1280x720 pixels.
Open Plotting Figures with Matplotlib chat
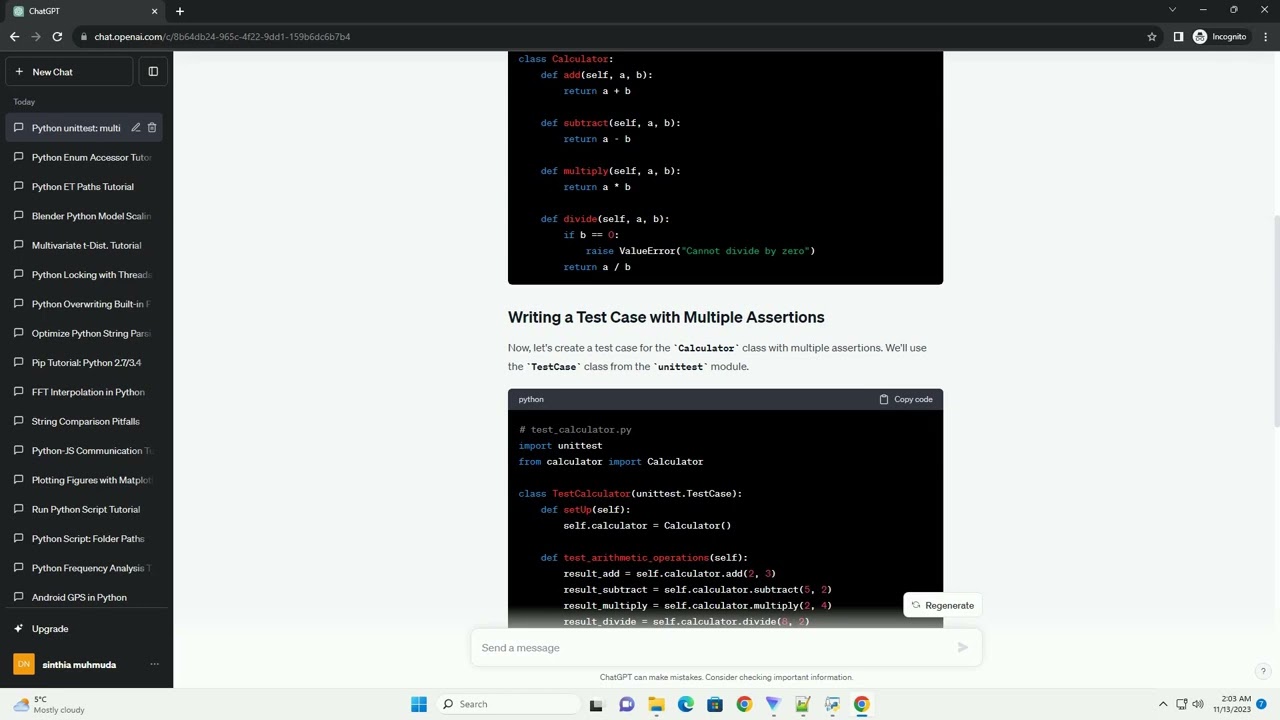tap(84, 480)
